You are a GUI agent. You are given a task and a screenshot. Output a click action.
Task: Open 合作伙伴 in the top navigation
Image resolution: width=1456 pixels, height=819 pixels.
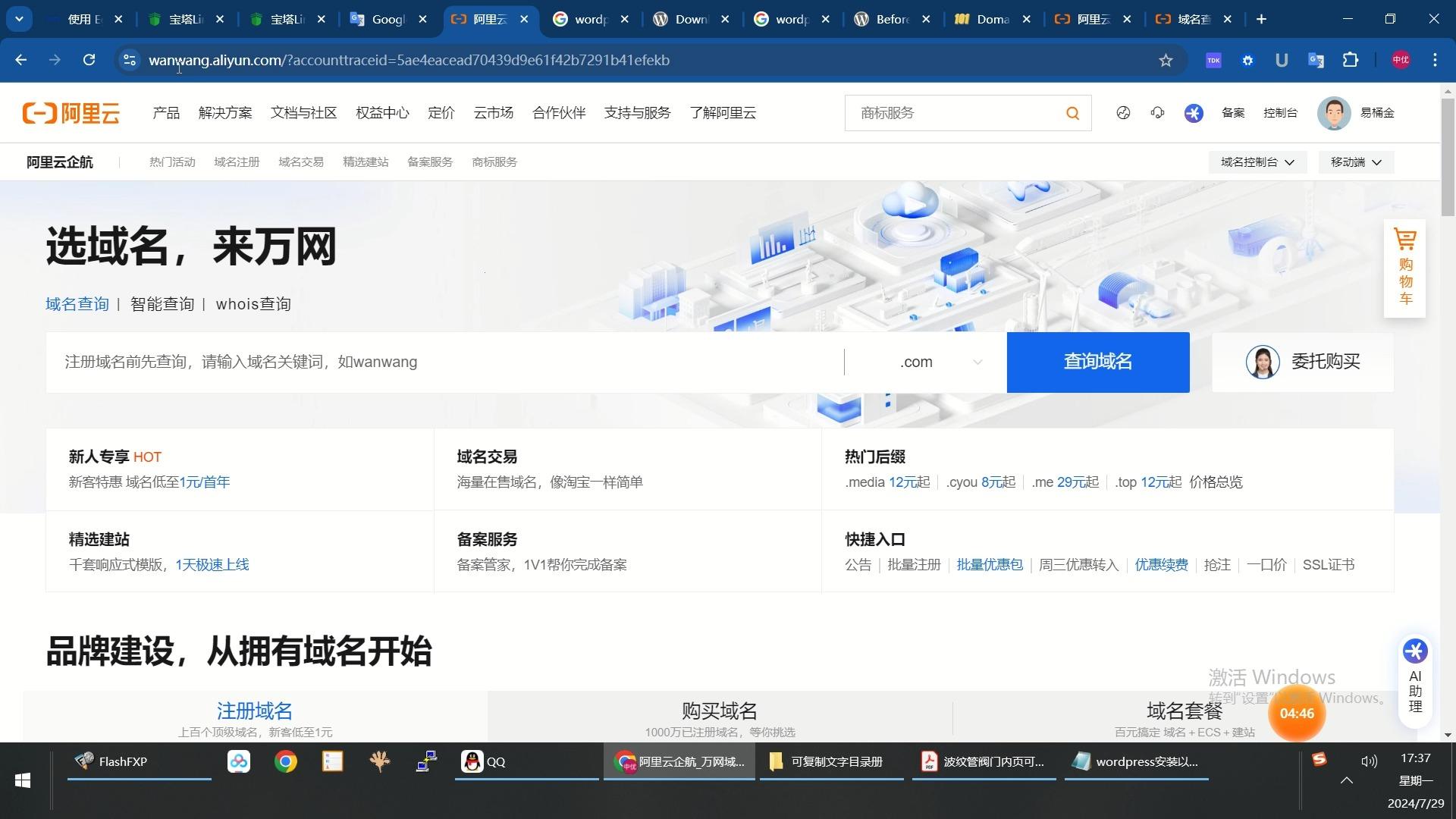click(559, 113)
